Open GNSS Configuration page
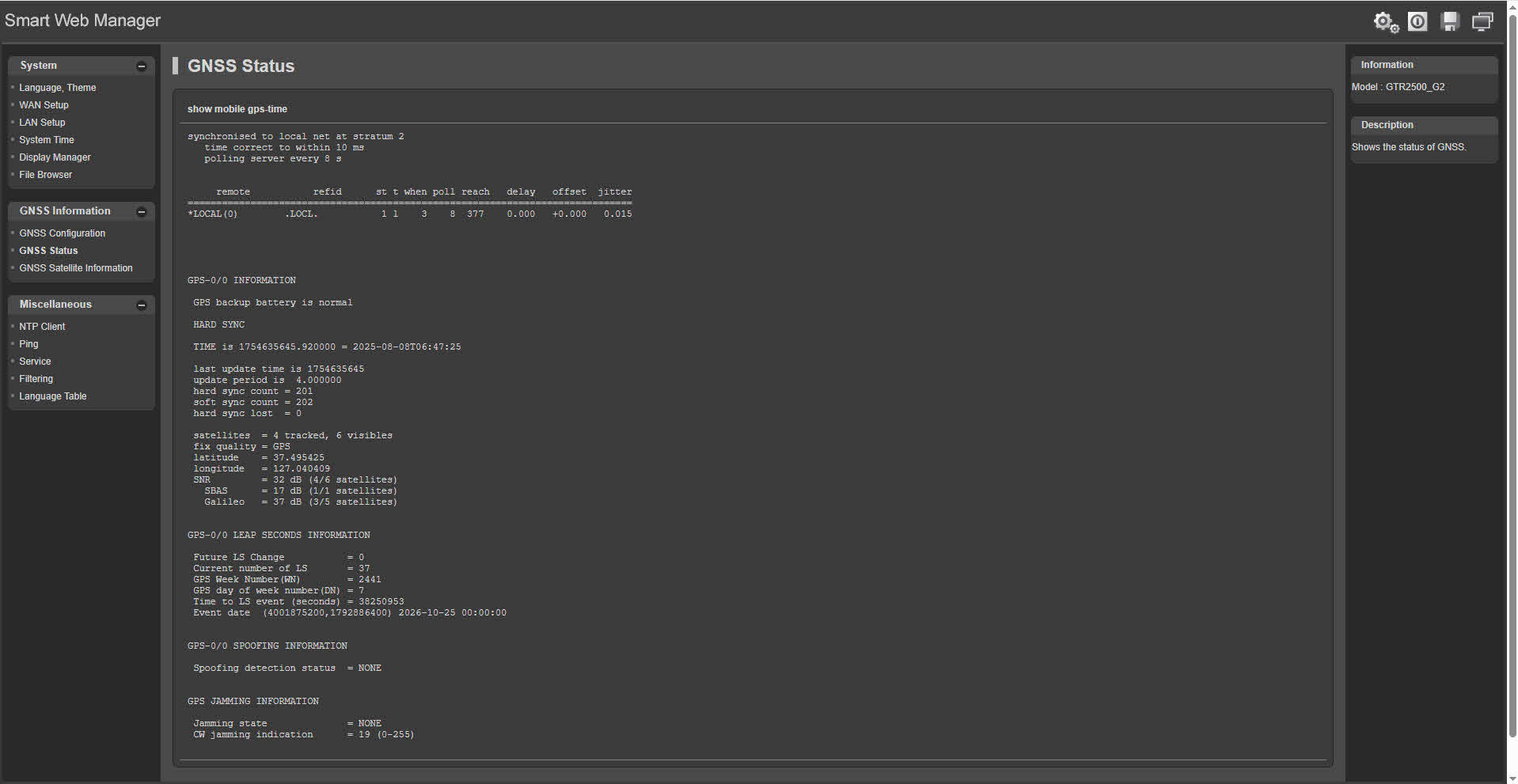 [x=63, y=233]
